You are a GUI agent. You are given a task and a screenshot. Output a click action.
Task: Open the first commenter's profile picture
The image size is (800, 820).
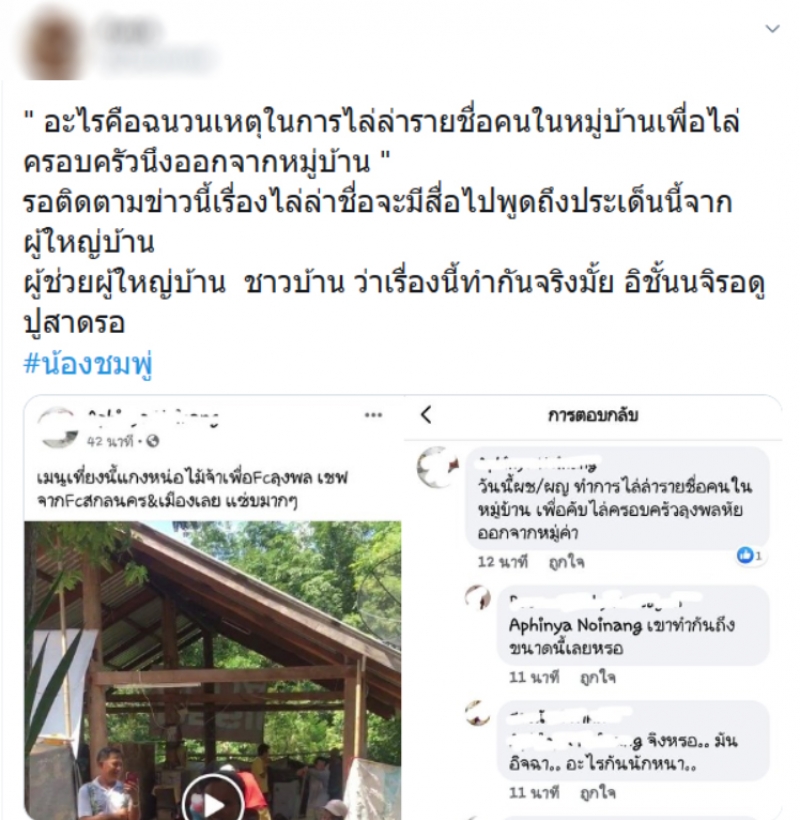point(438,467)
